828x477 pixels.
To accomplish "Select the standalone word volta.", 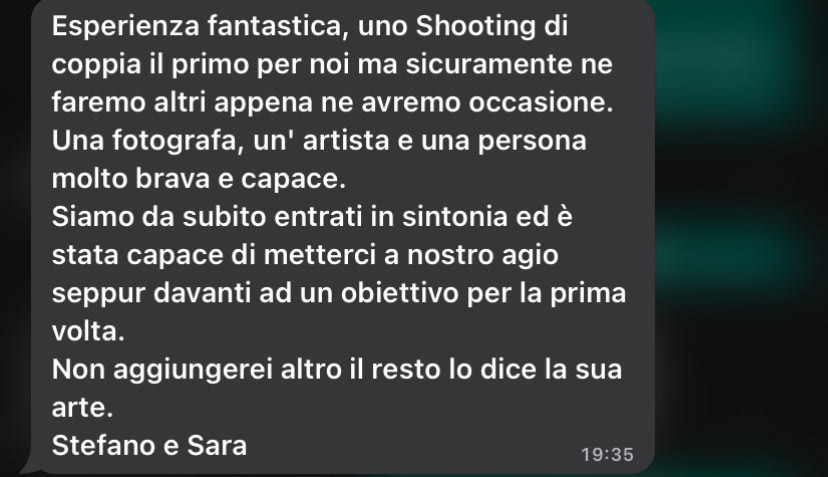I will point(88,331).
